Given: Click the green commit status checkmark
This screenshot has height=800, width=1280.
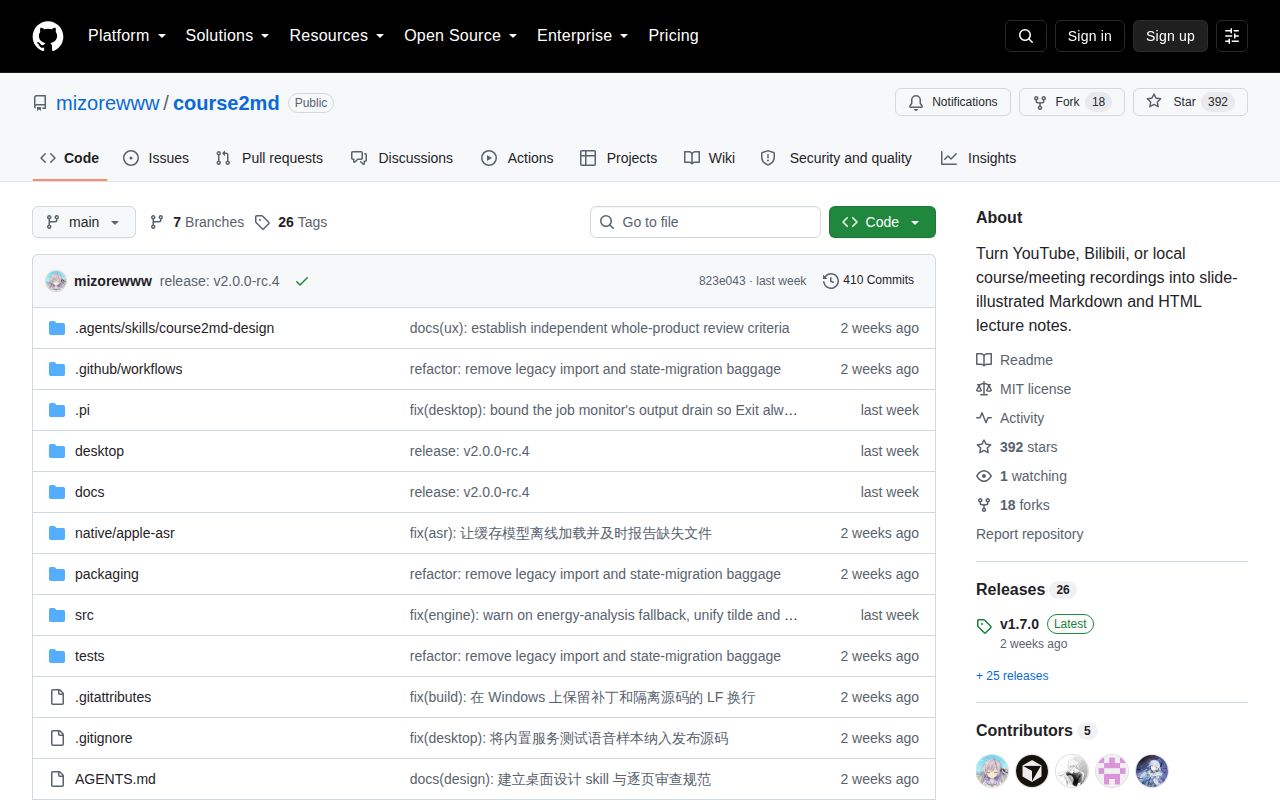Looking at the screenshot, I should click(302, 281).
